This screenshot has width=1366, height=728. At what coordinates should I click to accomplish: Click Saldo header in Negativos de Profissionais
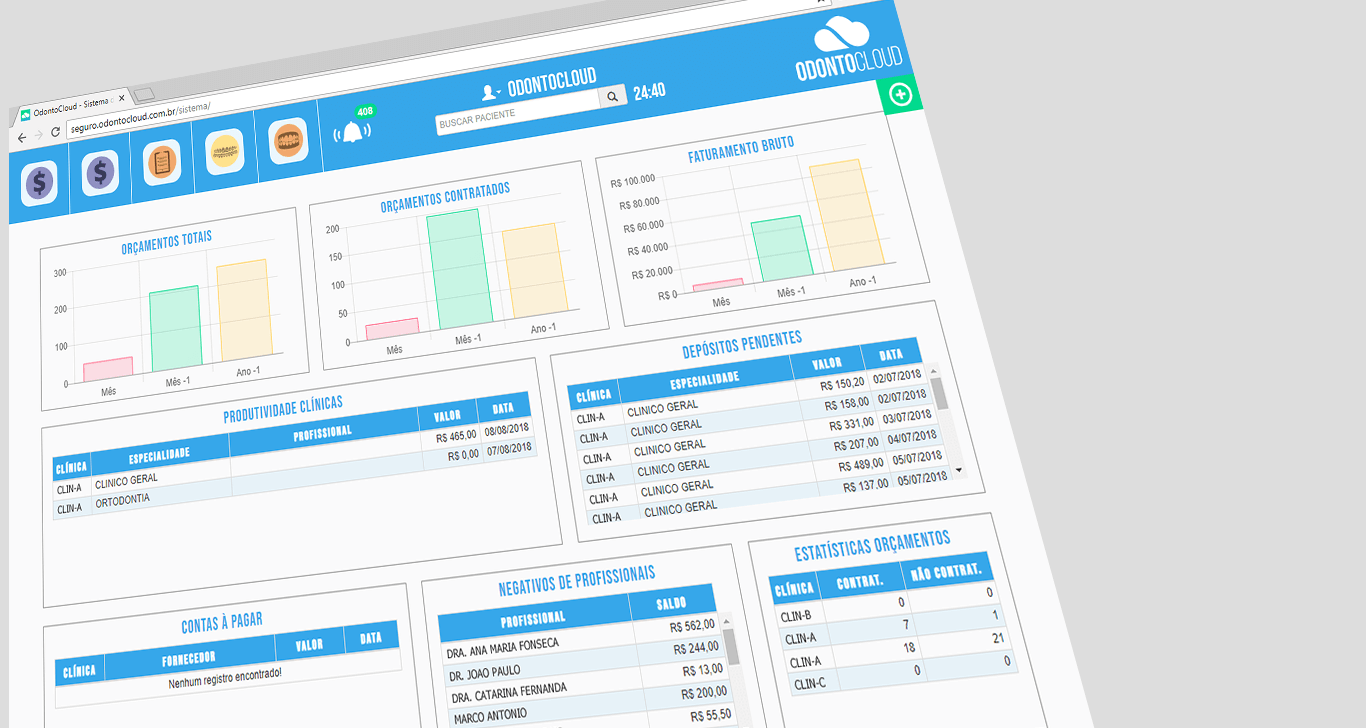pyautogui.click(x=672, y=604)
